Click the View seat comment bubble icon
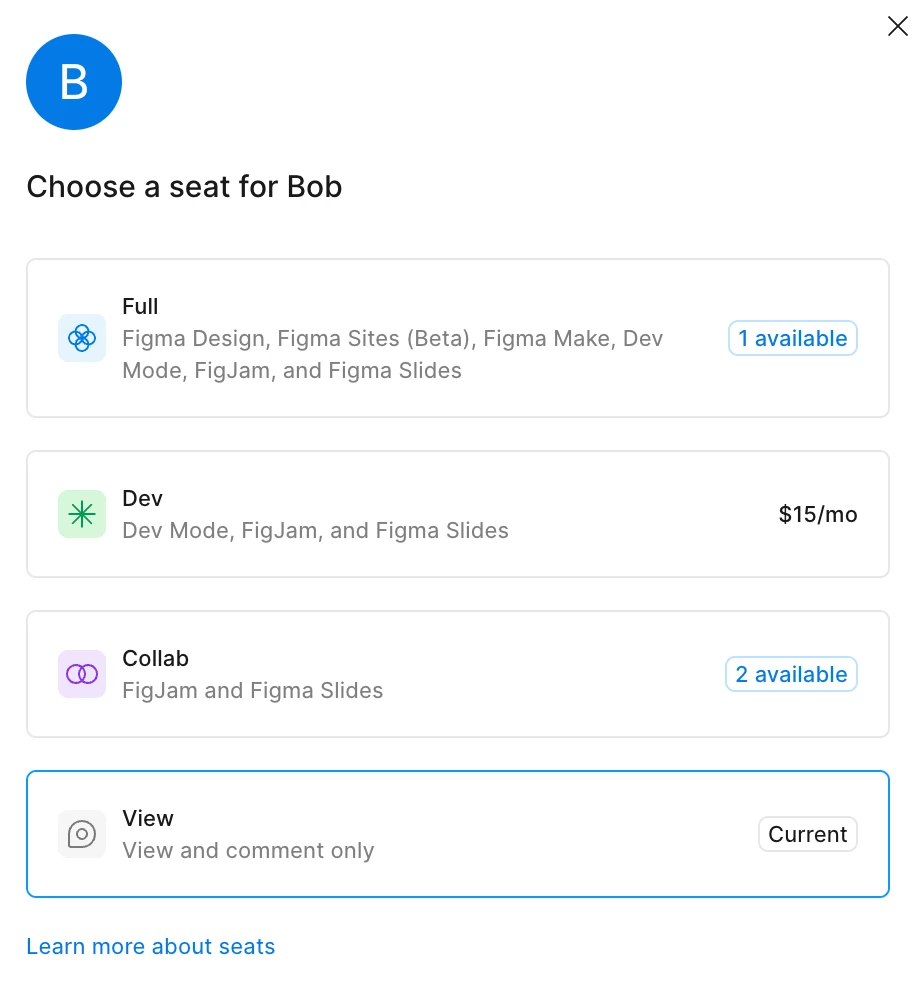This screenshot has height=1000, width=922. pos(82,834)
